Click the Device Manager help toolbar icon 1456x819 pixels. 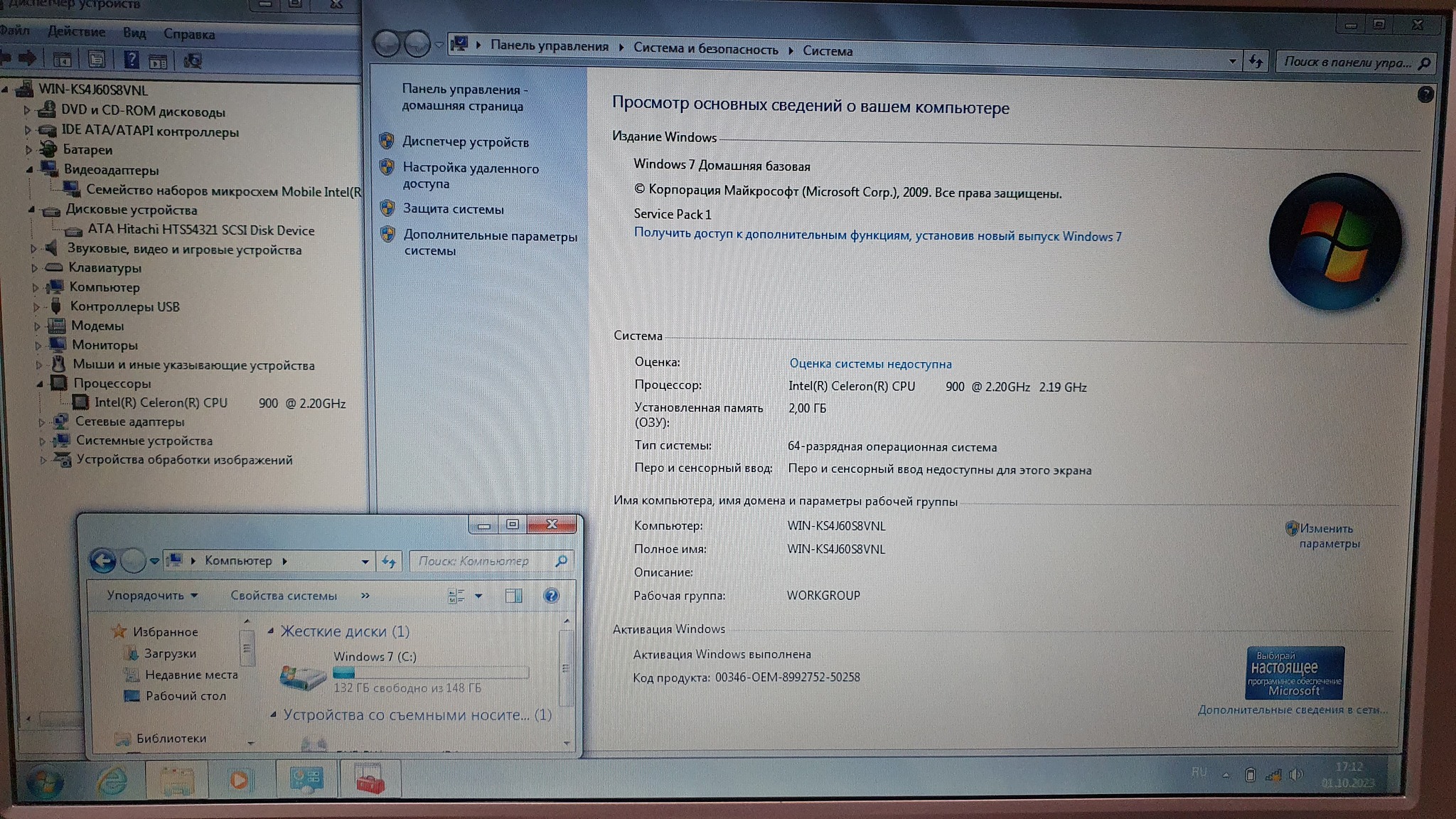coord(131,60)
